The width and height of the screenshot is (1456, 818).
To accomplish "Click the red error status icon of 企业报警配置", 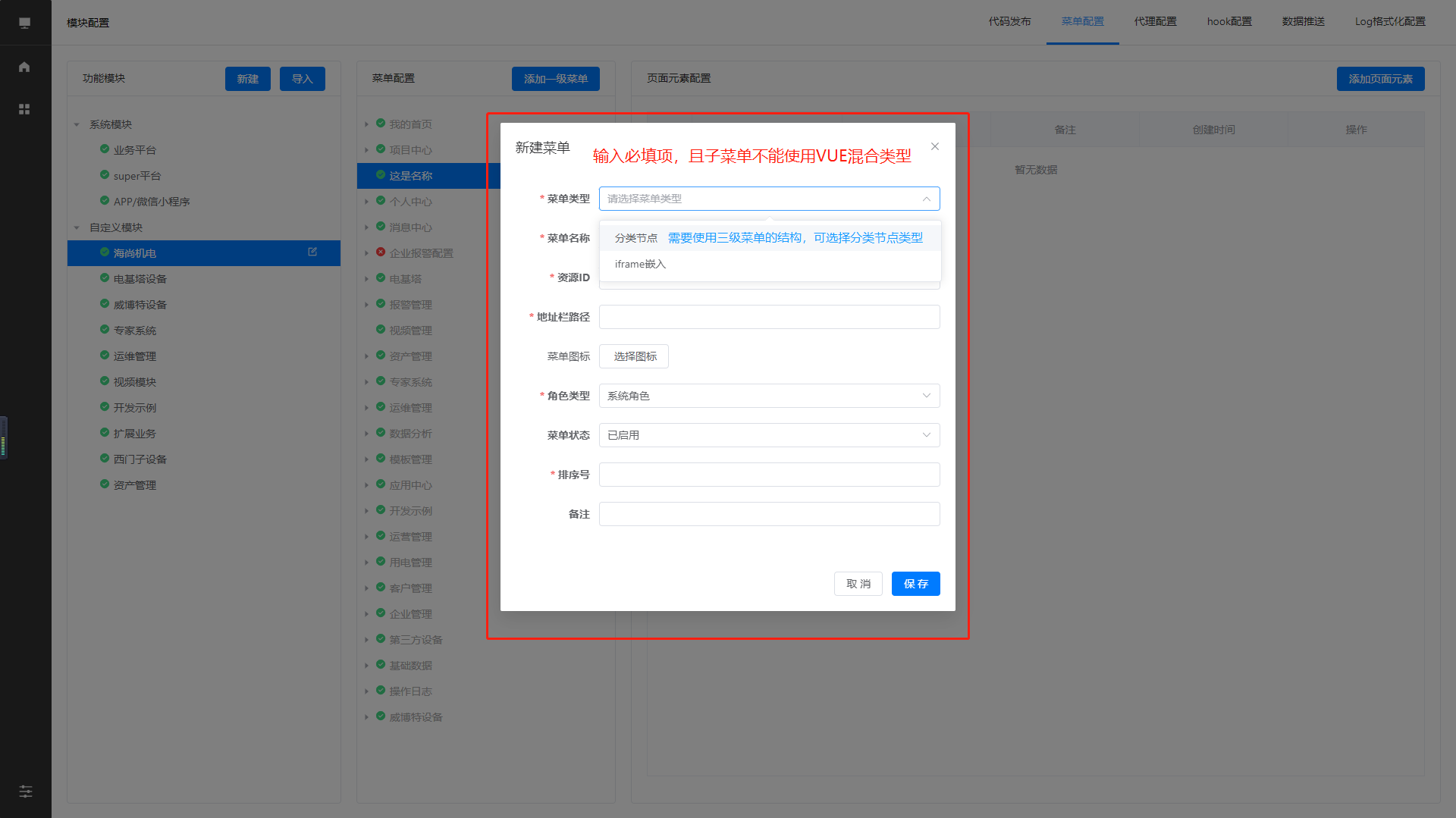I will point(381,252).
